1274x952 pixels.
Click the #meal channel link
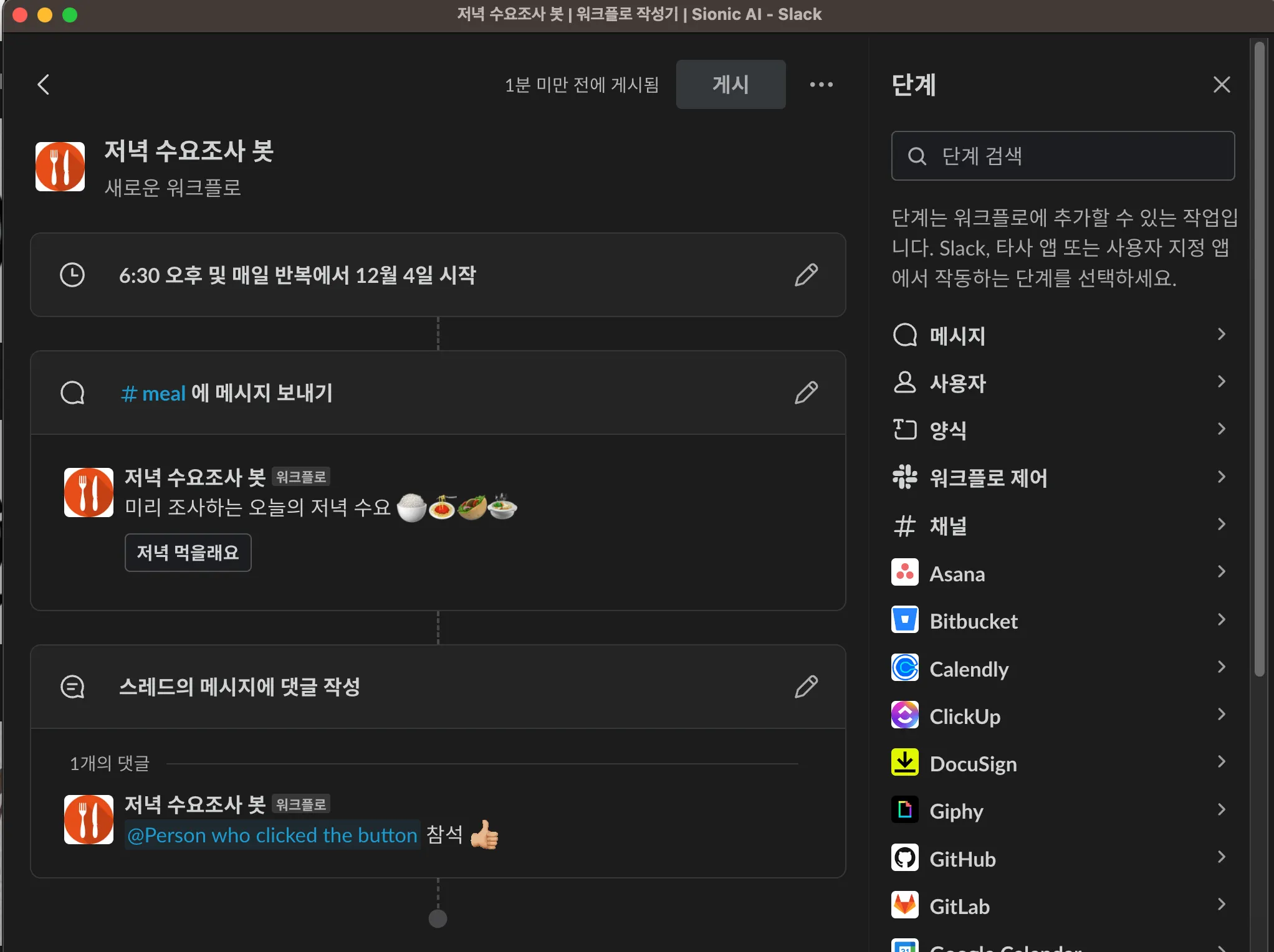click(153, 393)
